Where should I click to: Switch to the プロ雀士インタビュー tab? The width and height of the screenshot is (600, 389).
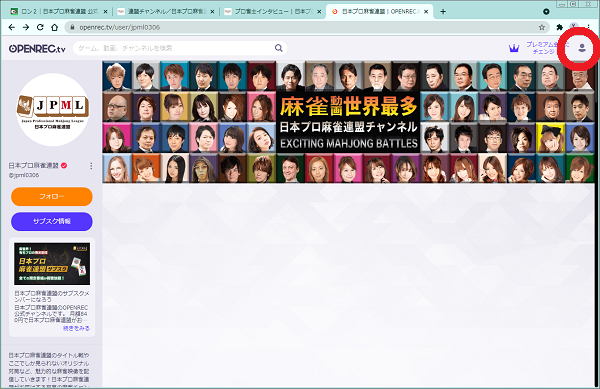click(273, 11)
